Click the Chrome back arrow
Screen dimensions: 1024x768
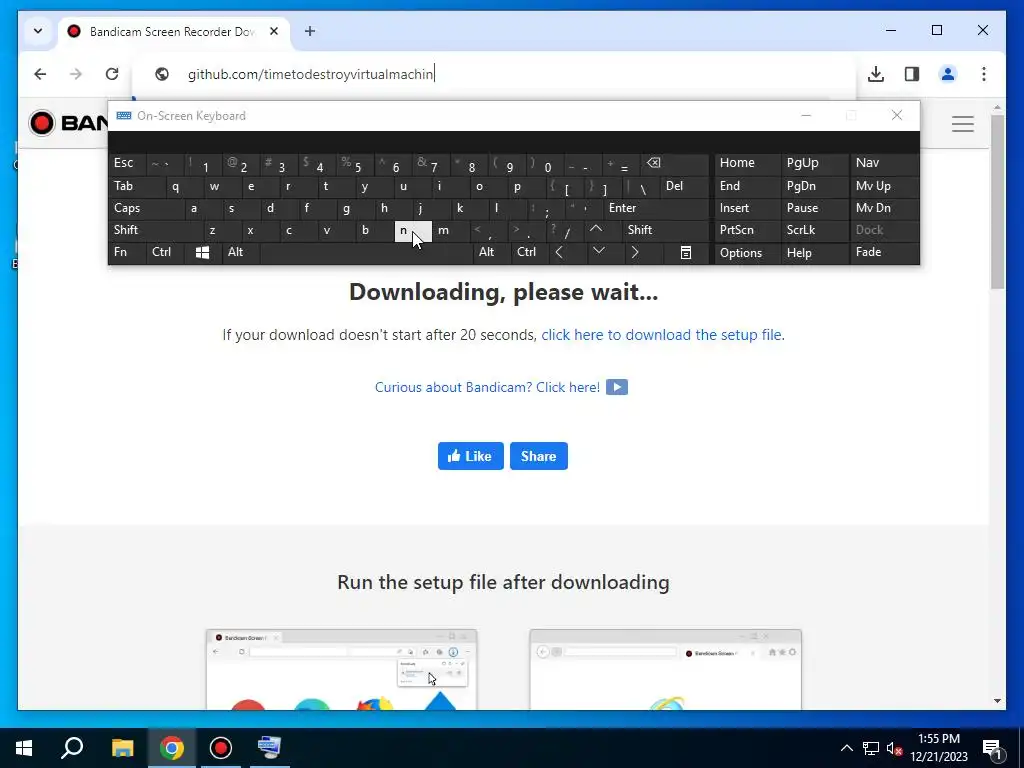(x=40, y=74)
